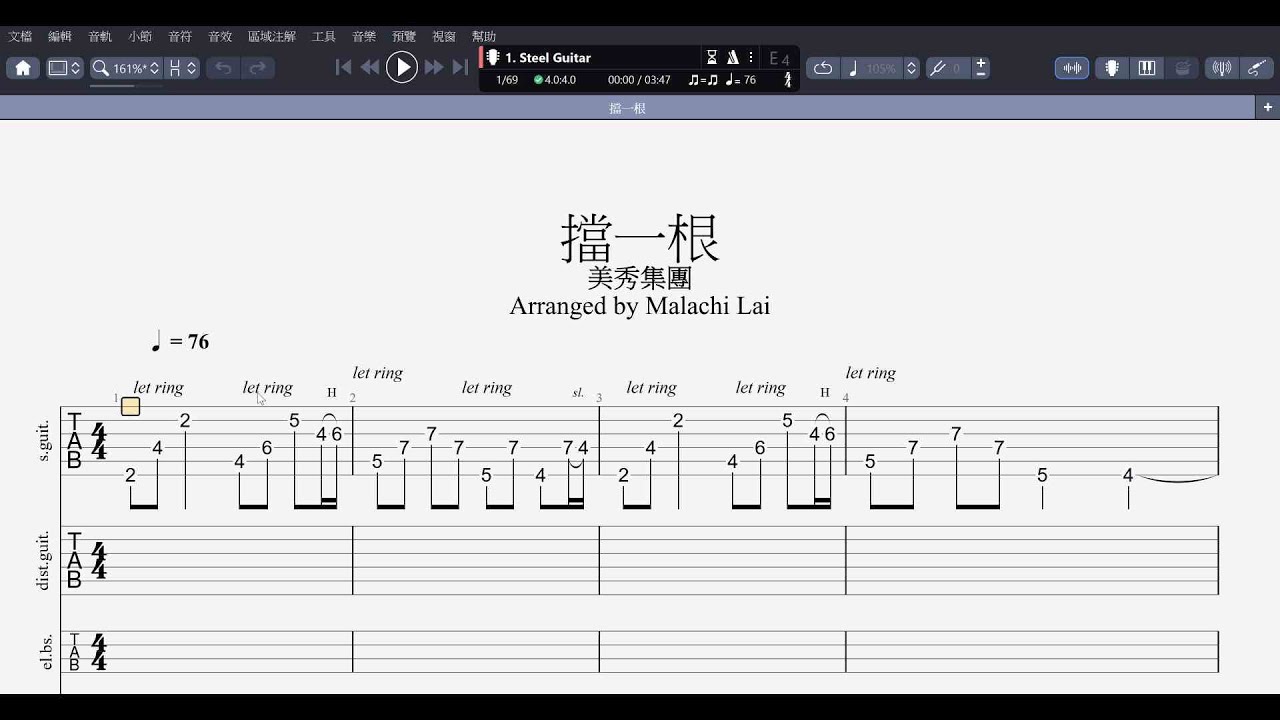
Task: Open the 文檔 menu
Action: point(20,36)
